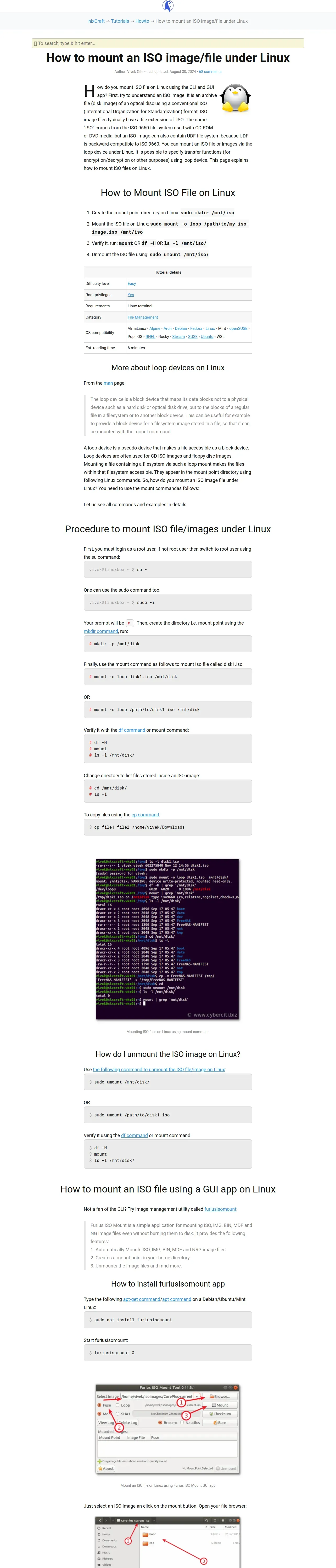This screenshot has width=336, height=1568.
Task: Open the furiusisomount link
Action: (x=220, y=1209)
